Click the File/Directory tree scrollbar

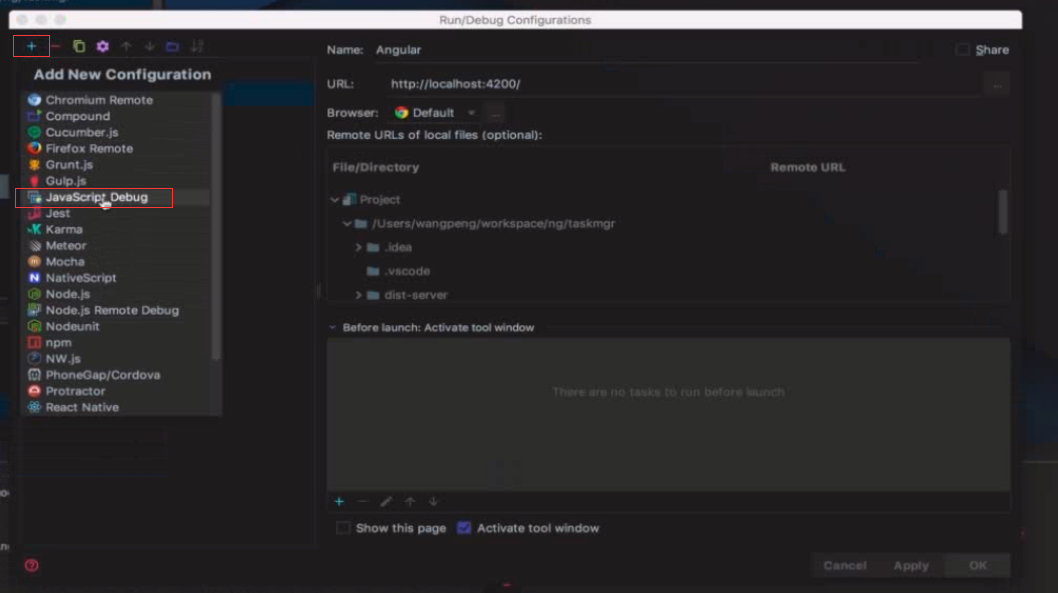point(1003,212)
